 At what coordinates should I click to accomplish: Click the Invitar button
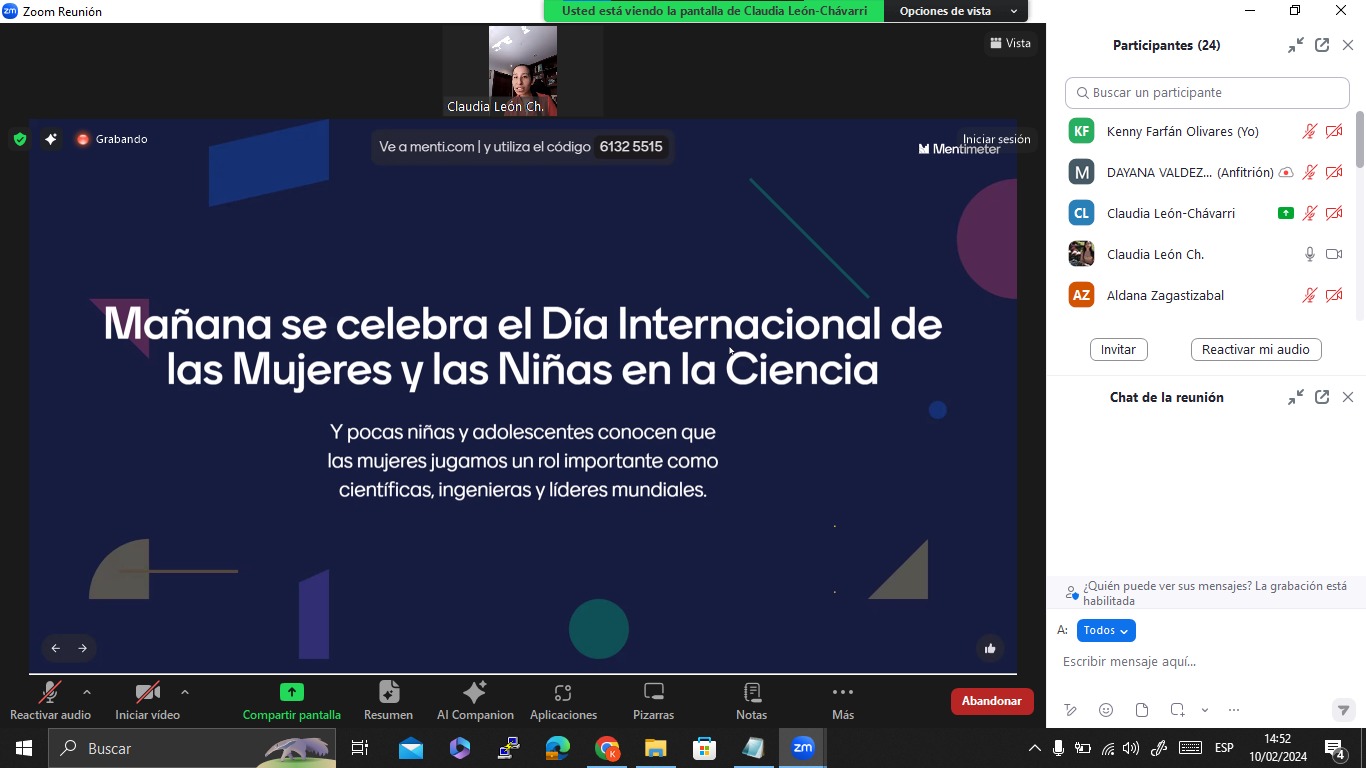coord(1118,350)
